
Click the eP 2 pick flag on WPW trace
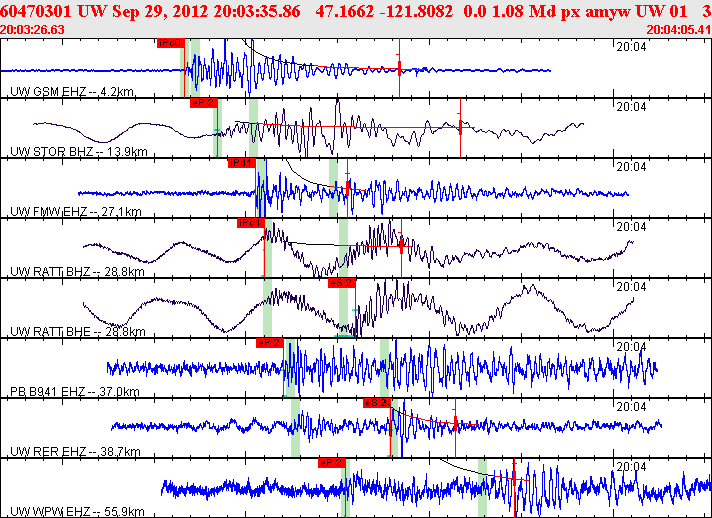(x=331, y=463)
